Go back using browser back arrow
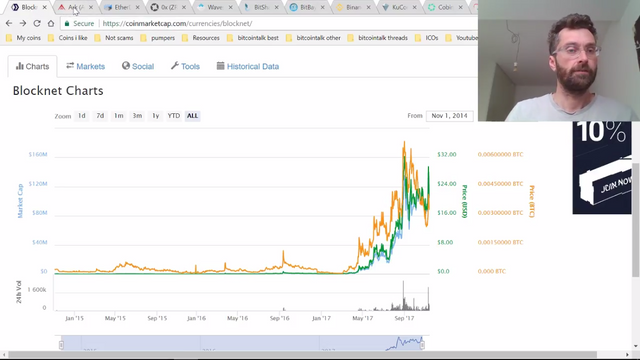The width and height of the screenshot is (640, 360). (x=9, y=23)
